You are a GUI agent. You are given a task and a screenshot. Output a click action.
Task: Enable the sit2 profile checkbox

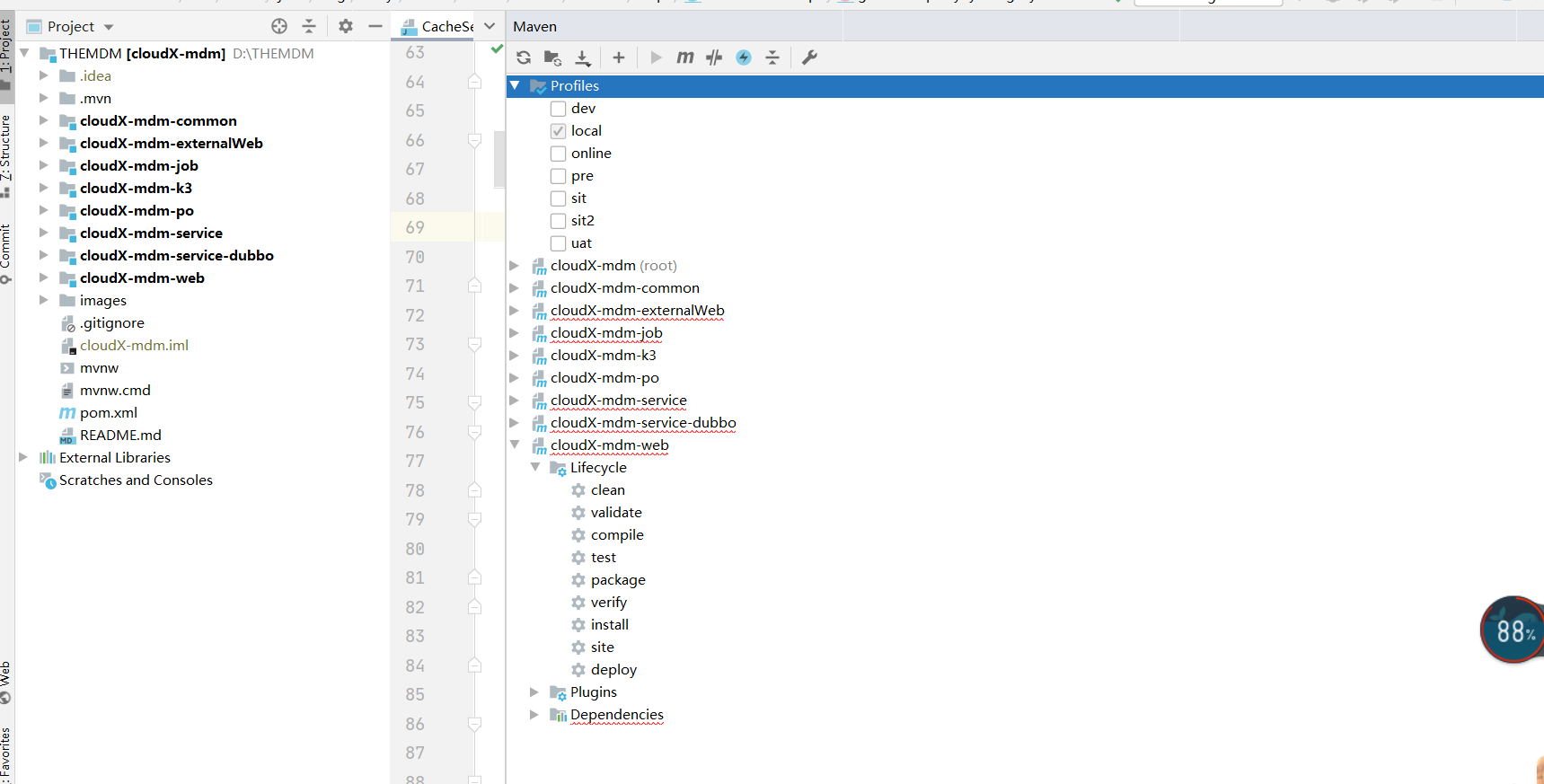coord(558,221)
